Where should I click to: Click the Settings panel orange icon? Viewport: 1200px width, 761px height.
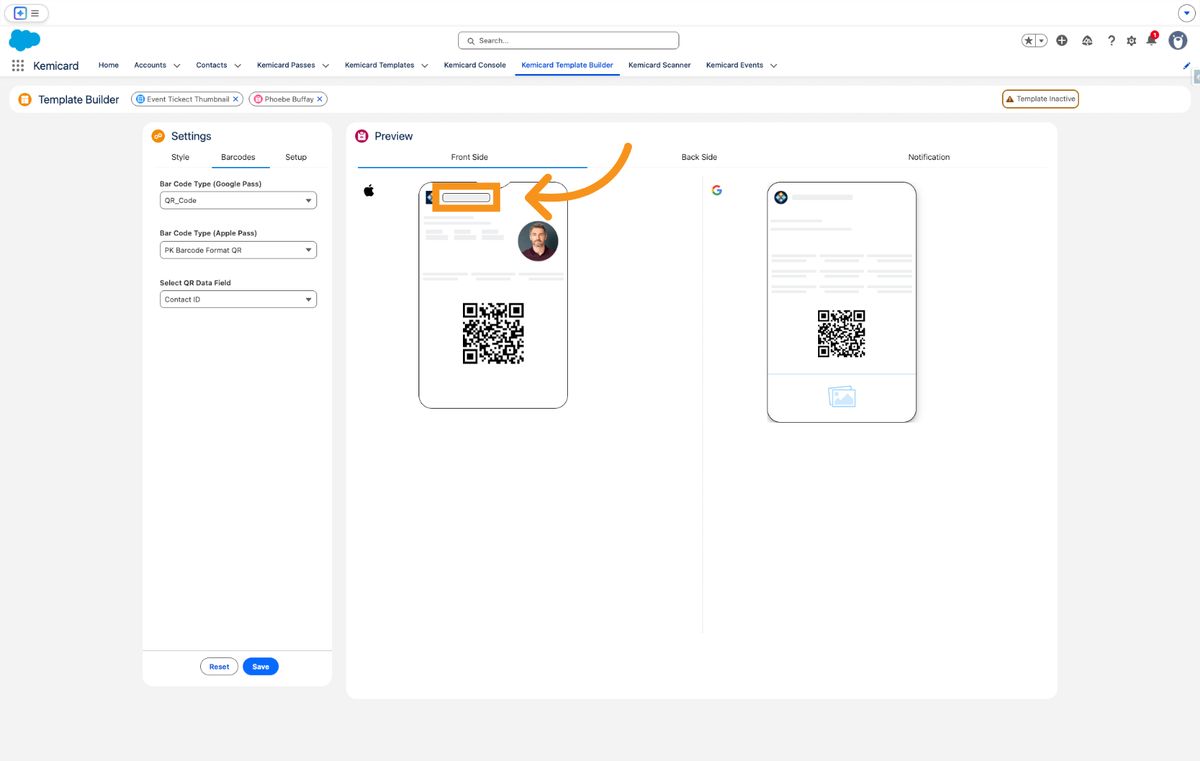(x=158, y=136)
